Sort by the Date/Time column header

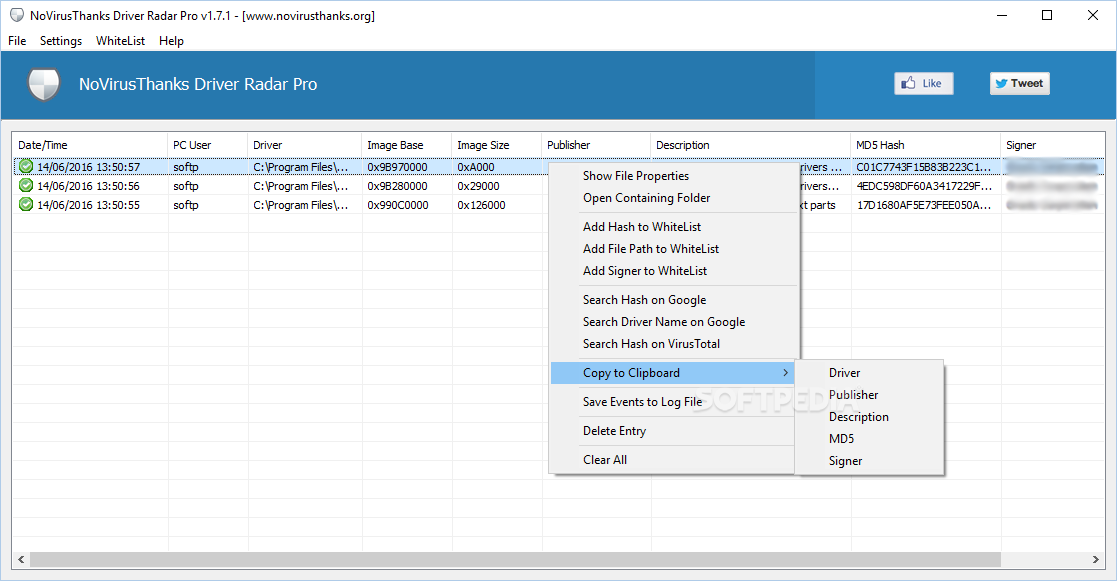pyautogui.click(x=90, y=145)
